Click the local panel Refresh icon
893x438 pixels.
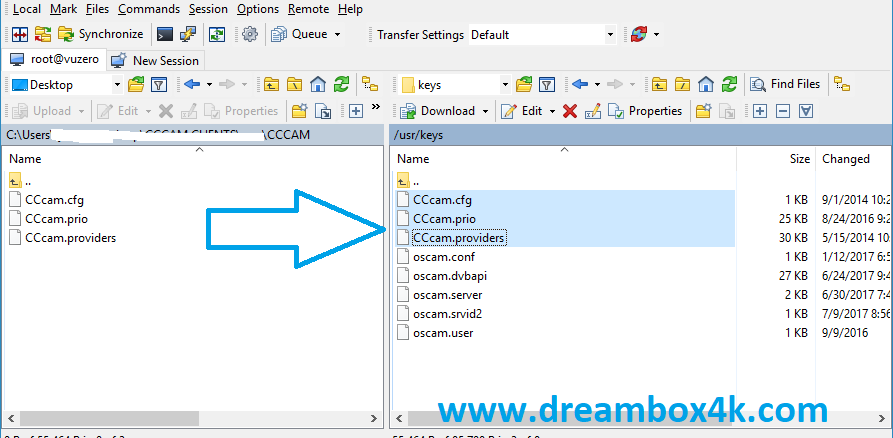point(341,85)
